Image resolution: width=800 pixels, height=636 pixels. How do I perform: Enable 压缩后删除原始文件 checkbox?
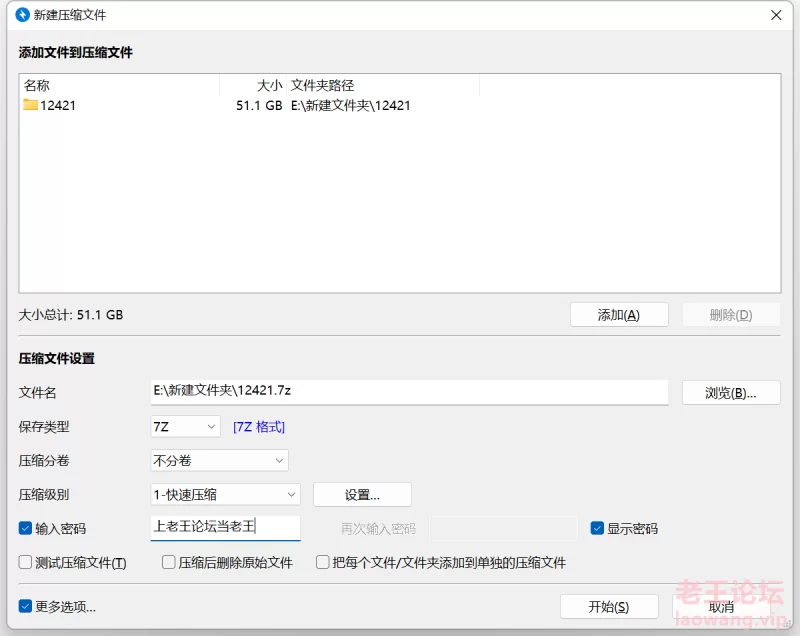click(168, 562)
